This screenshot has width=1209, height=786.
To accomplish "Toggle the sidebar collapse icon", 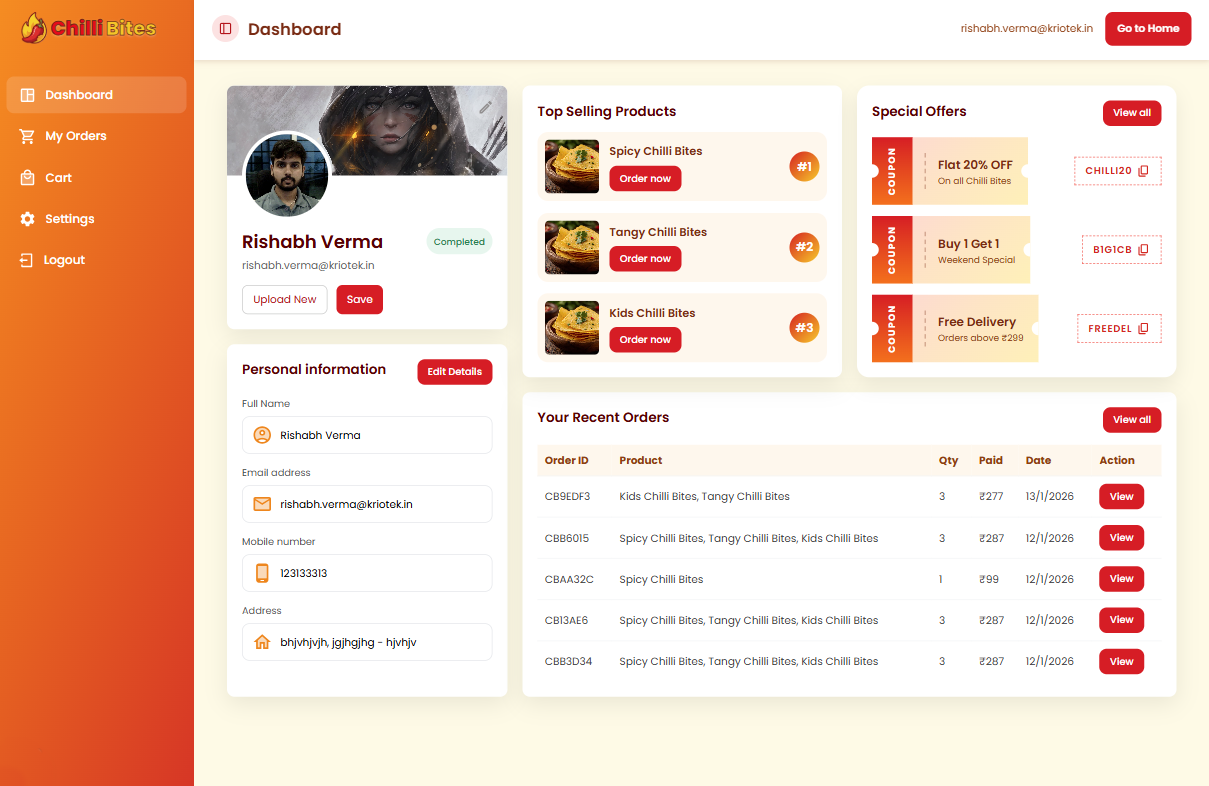I will click(225, 29).
